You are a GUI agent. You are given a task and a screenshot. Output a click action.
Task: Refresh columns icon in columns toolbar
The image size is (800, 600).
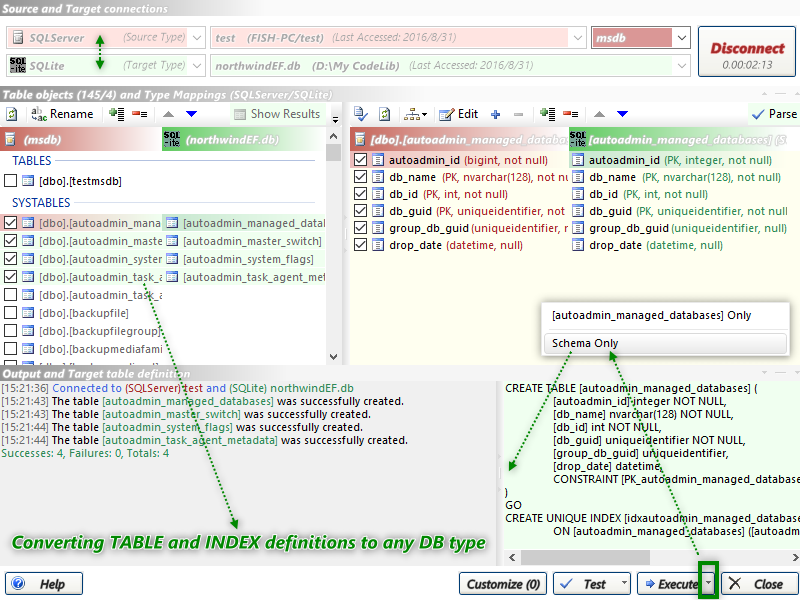(x=385, y=114)
